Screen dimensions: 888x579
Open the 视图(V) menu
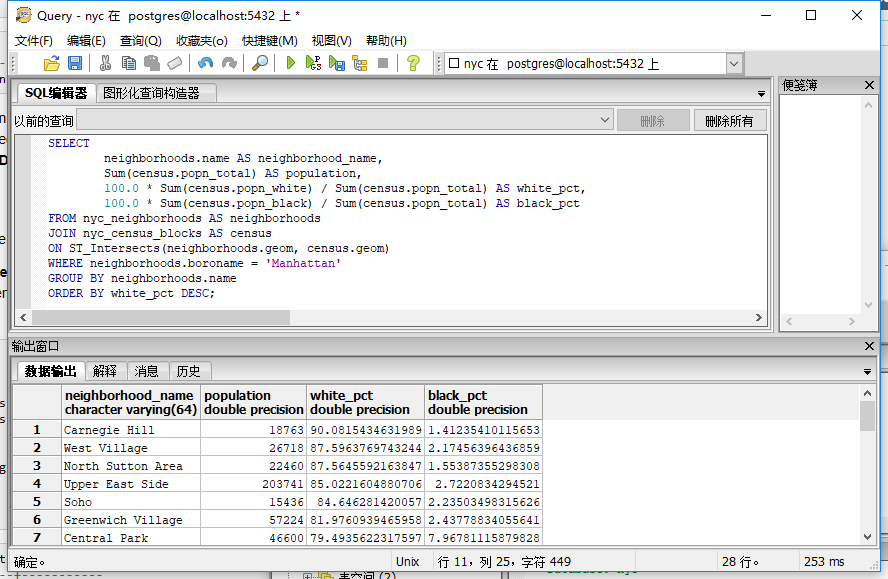click(x=331, y=41)
